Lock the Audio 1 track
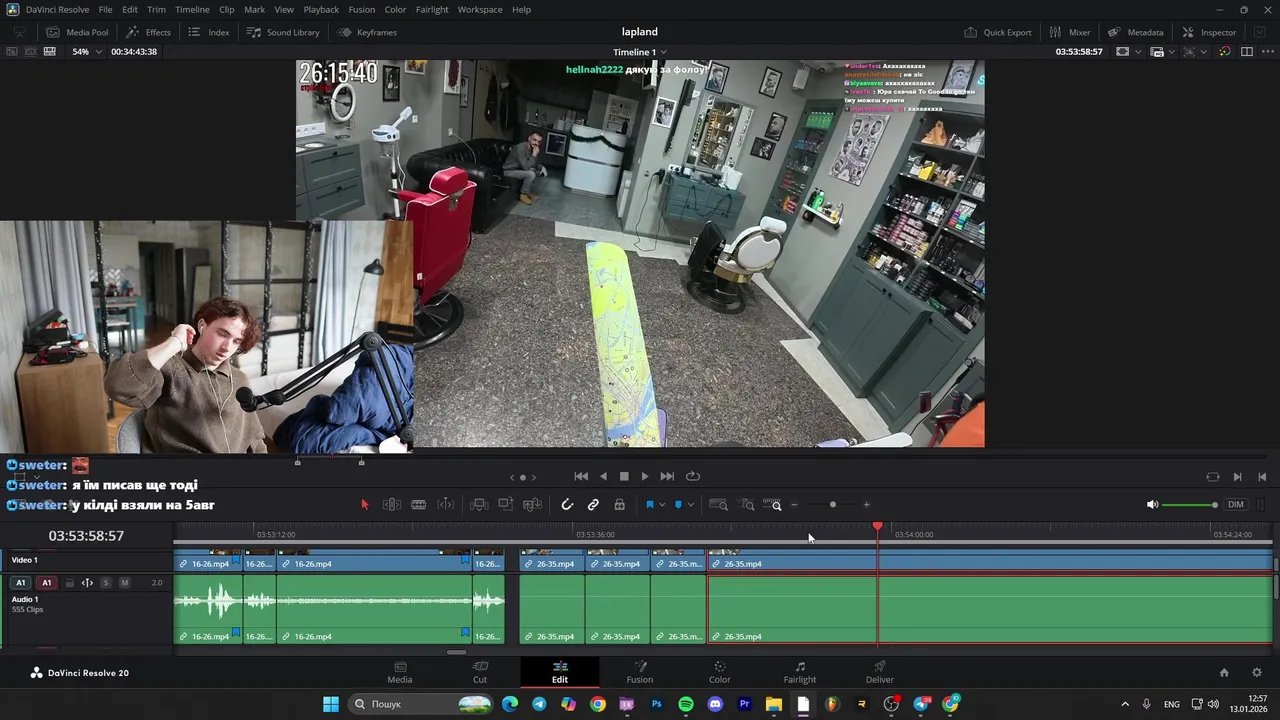Screen dimensions: 1280x720 [x=69, y=583]
